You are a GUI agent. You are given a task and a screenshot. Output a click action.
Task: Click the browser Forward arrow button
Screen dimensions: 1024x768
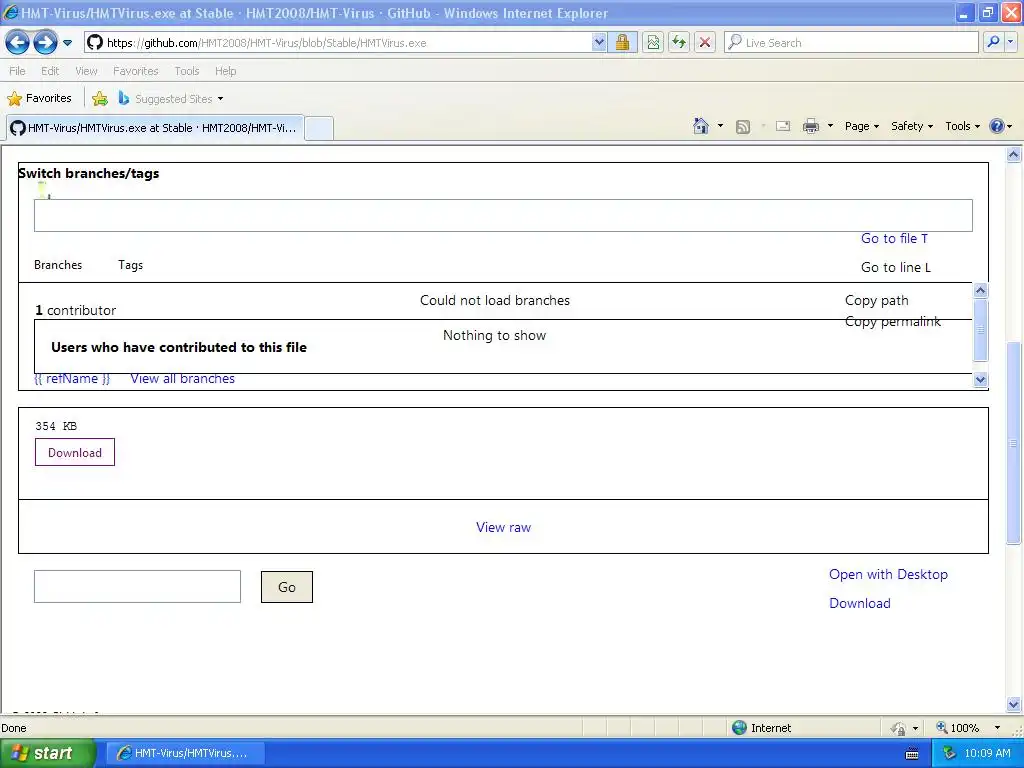[x=45, y=43]
